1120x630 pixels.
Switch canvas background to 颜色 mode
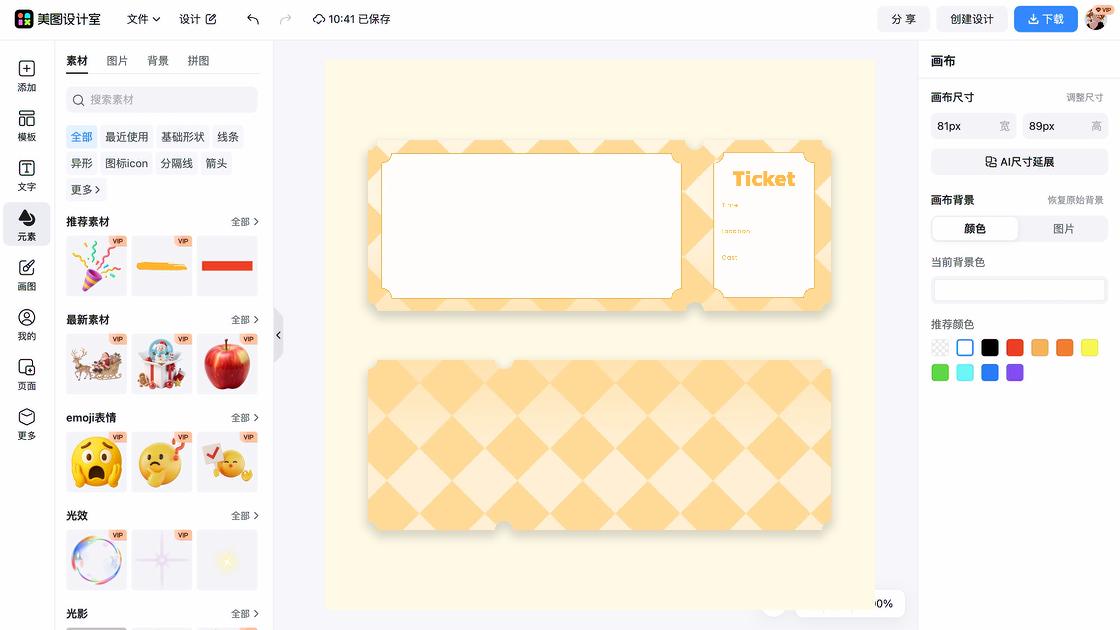(974, 228)
